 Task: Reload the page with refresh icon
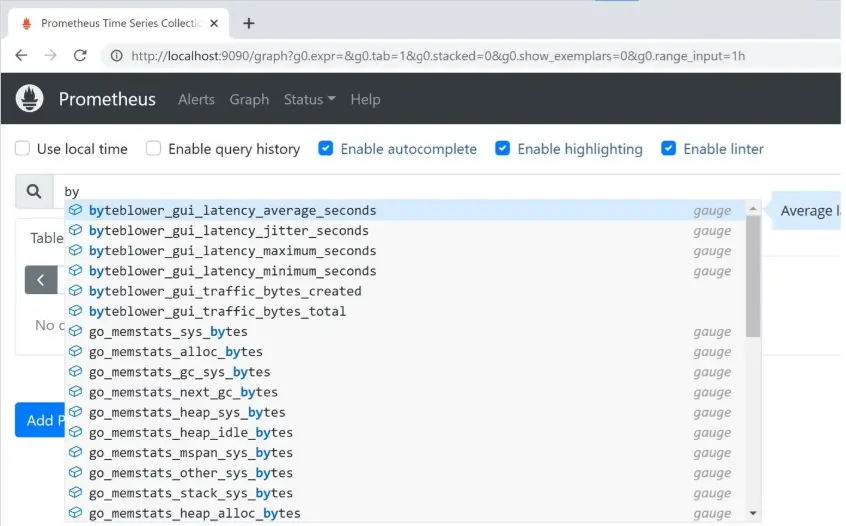(x=80, y=56)
